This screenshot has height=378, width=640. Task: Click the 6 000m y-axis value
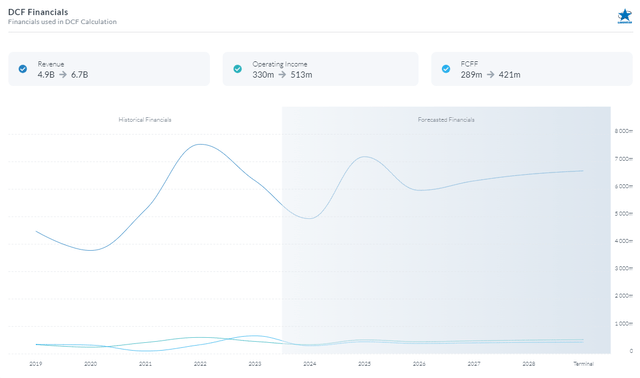(623, 186)
